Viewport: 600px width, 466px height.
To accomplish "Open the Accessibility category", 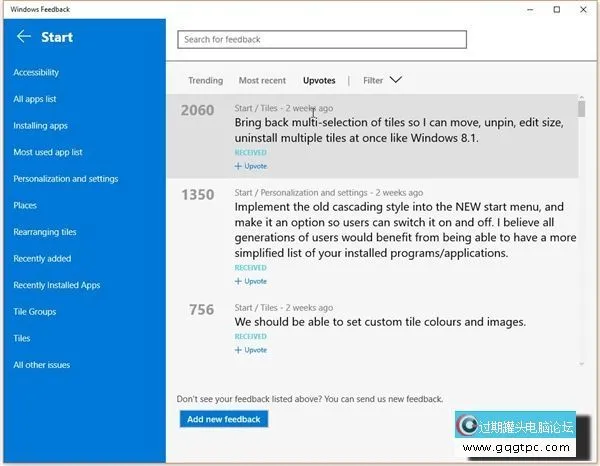I will (36, 72).
